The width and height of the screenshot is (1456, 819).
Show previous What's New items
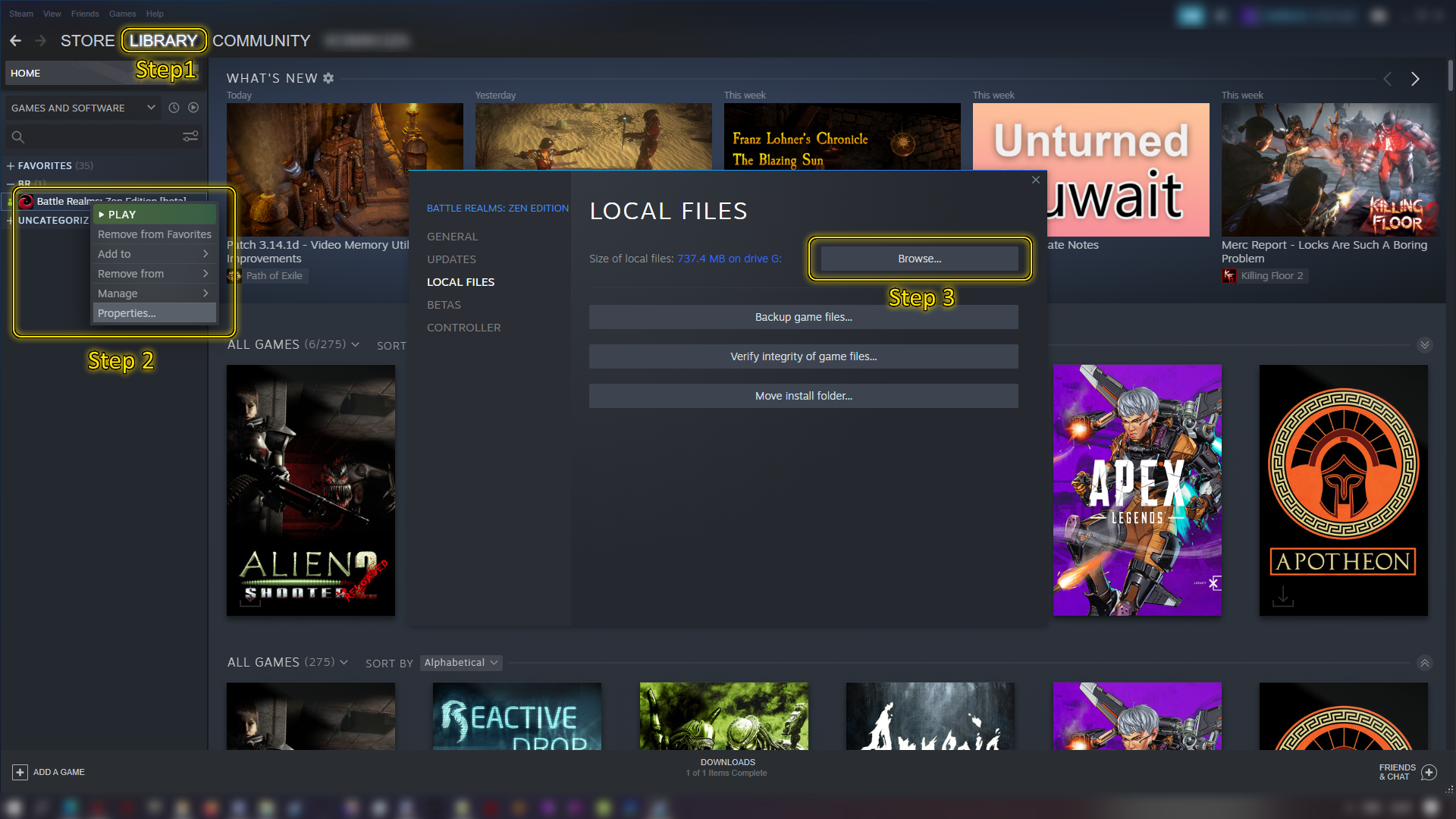tap(1387, 79)
